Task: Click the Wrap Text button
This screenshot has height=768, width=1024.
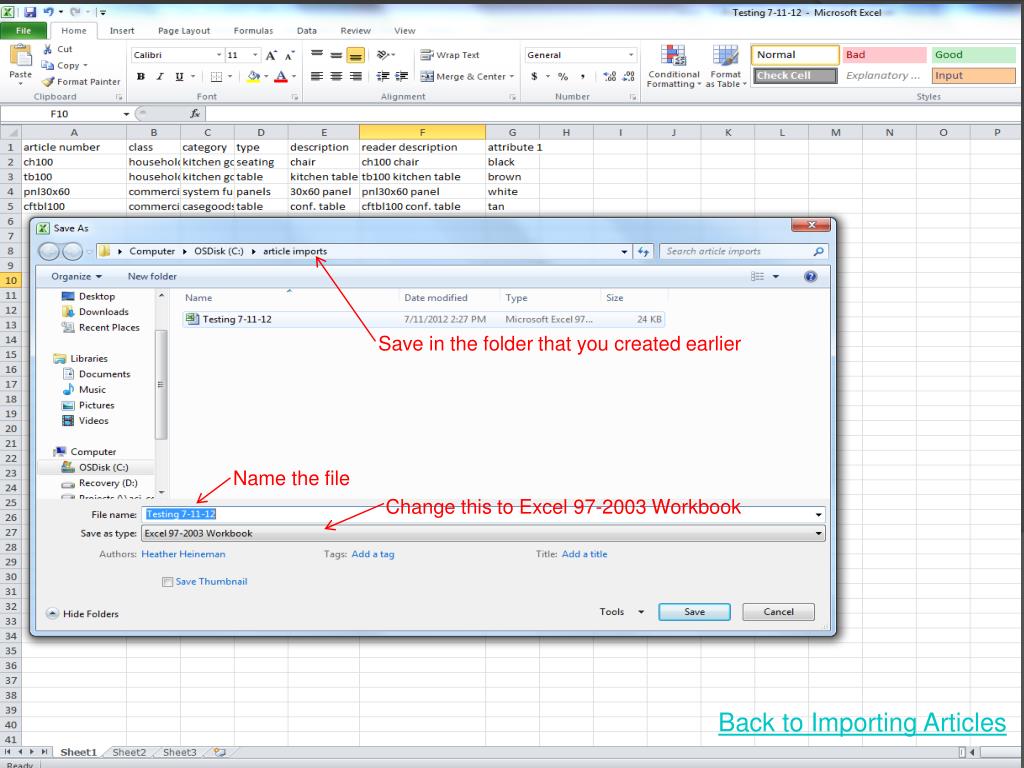Action: pos(450,55)
